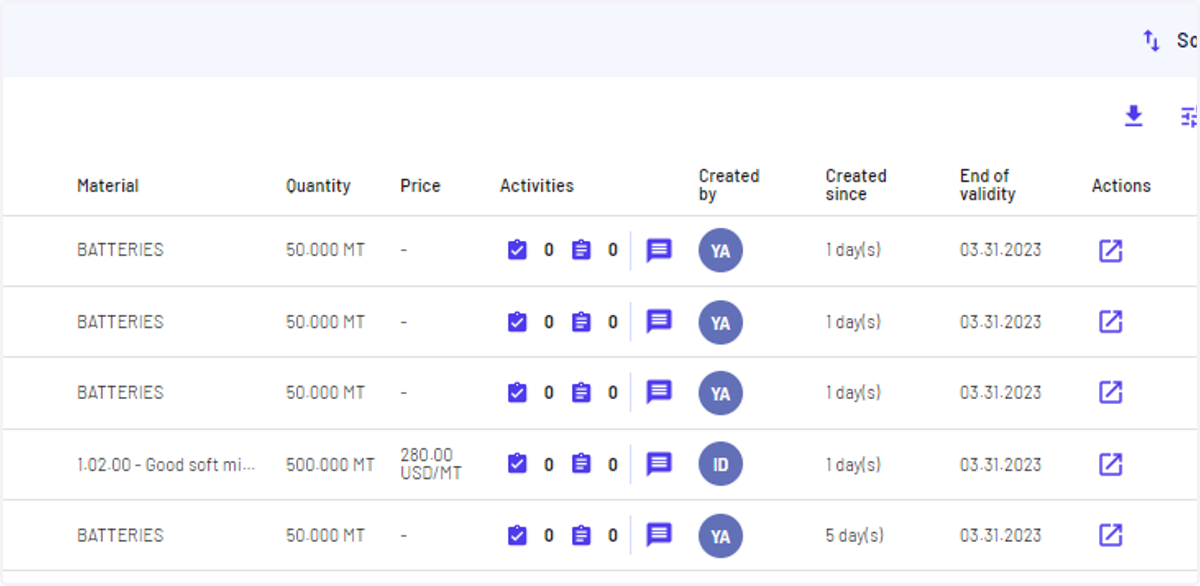Click 1 day(s) in the Good soft row
This screenshot has width=1200, height=586.
(x=853, y=465)
